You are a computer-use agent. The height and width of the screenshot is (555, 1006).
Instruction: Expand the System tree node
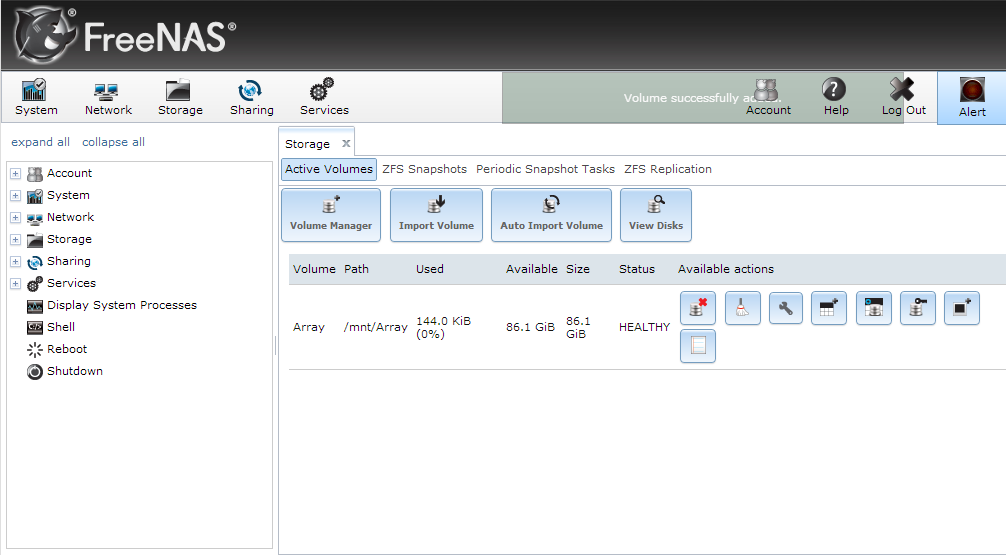[x=15, y=196]
